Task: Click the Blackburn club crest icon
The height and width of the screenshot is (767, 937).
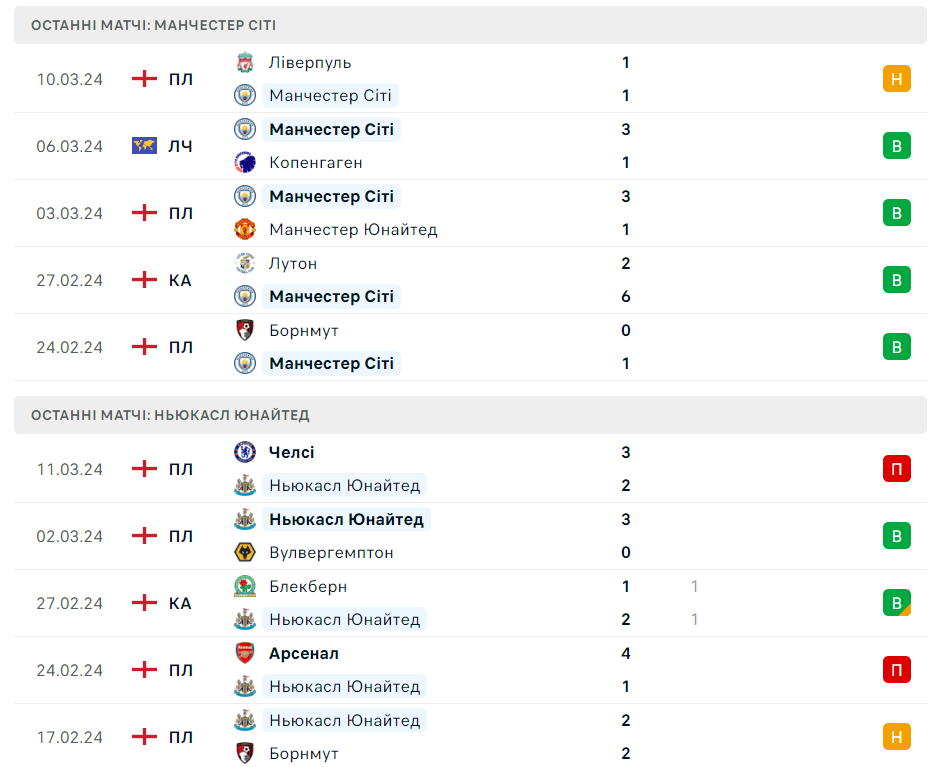Action: pyautogui.click(x=245, y=586)
